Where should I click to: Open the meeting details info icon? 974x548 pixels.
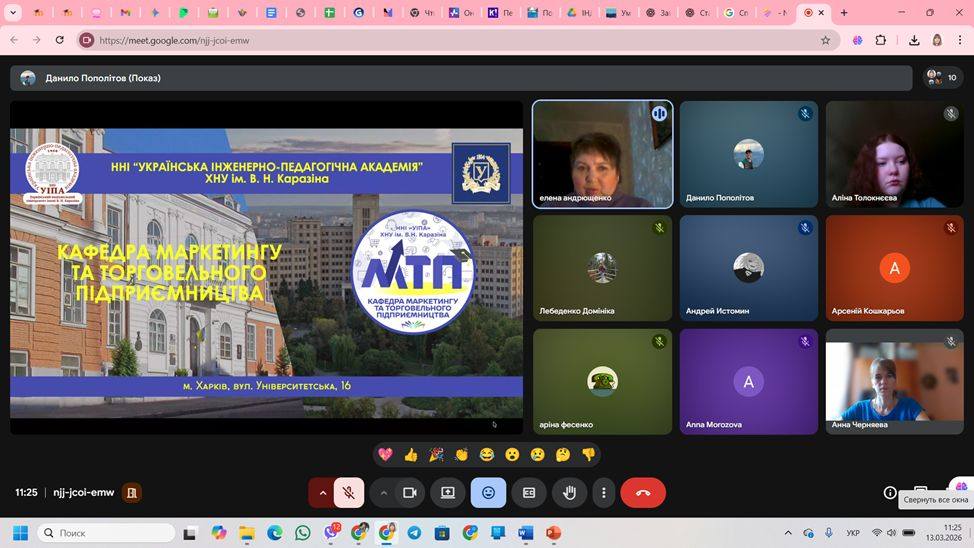click(889, 493)
